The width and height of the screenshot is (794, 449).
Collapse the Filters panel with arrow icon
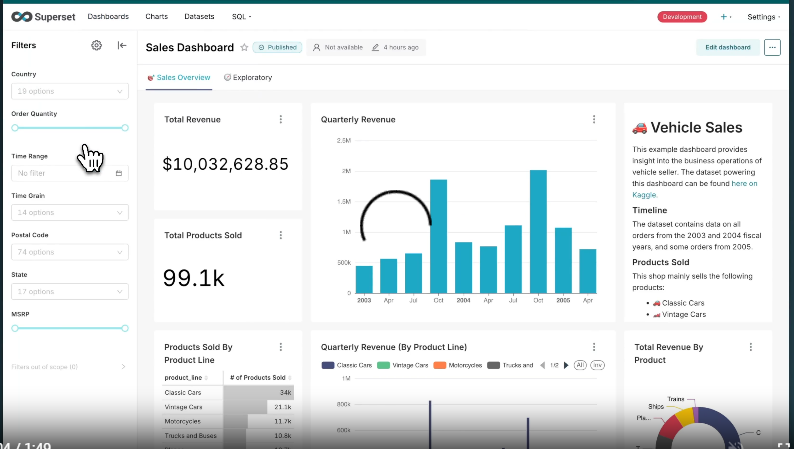[122, 46]
